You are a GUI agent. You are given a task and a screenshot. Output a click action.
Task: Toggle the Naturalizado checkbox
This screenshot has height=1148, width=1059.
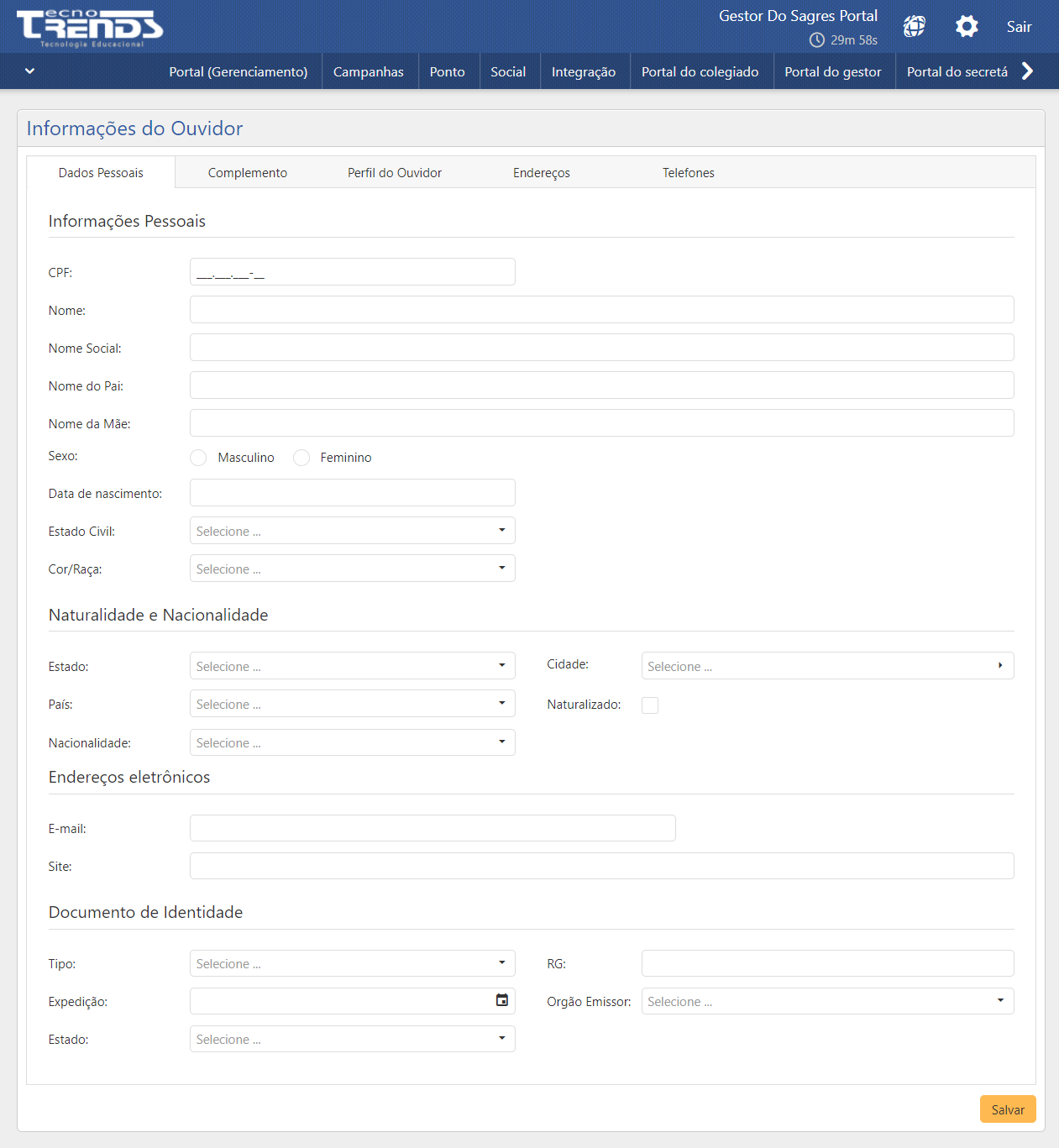650,705
